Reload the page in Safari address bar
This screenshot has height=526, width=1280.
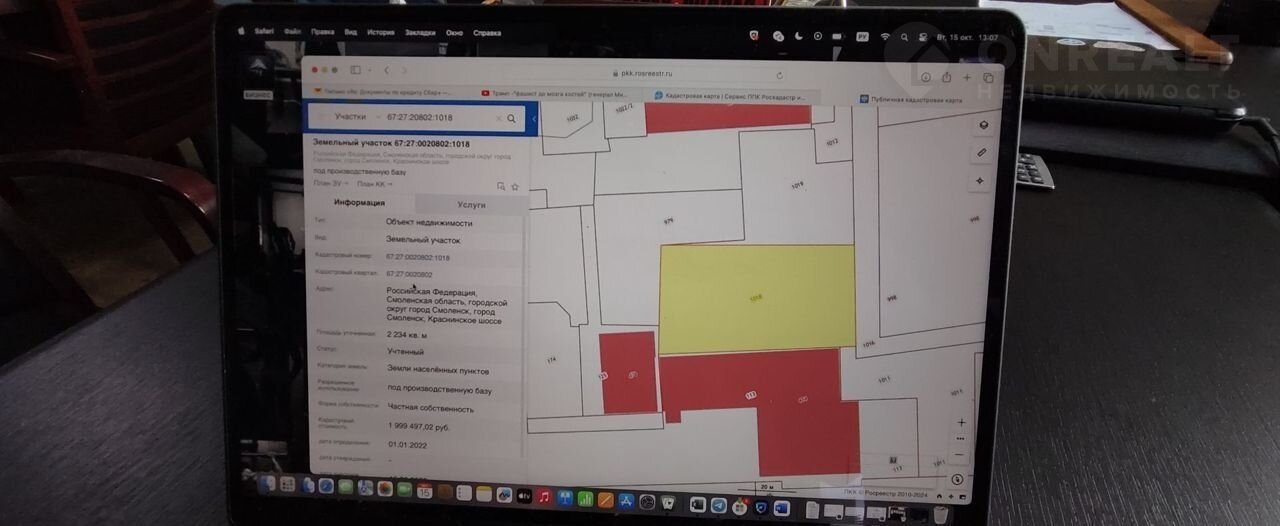click(779, 74)
